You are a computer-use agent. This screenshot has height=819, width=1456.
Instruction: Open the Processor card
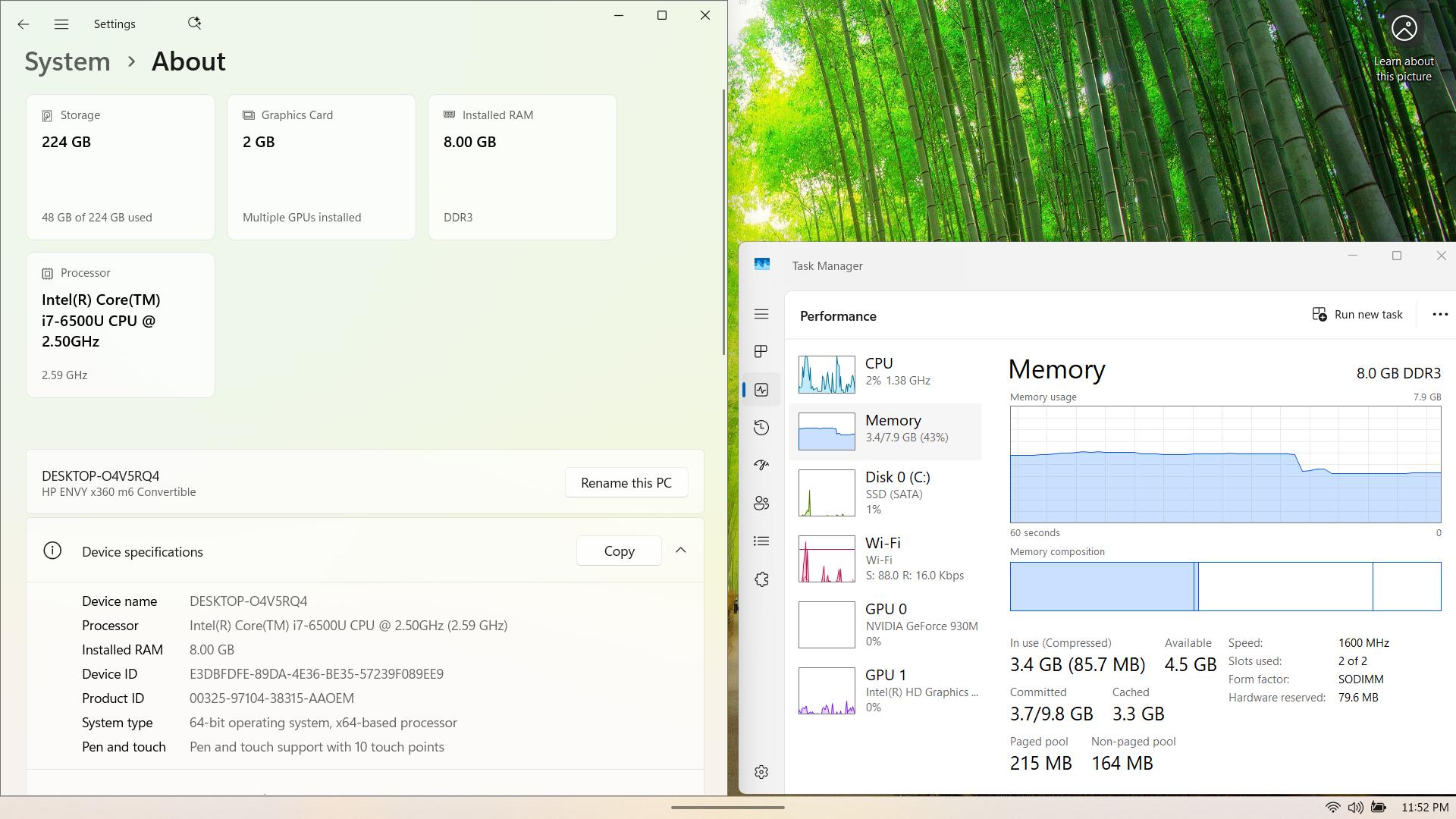[x=121, y=325]
